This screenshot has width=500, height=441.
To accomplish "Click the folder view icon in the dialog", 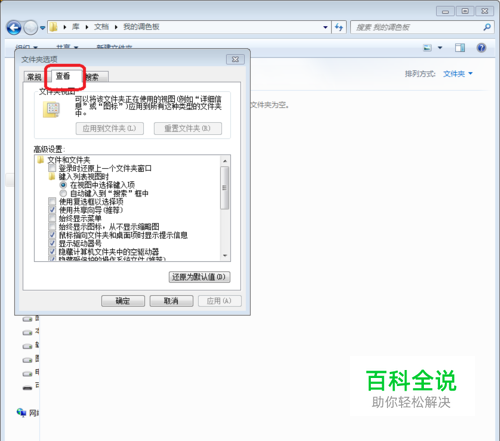I will tap(52, 109).
